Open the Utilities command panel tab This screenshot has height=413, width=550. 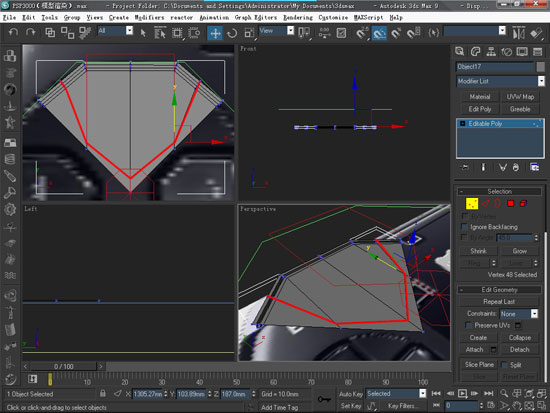pos(537,52)
